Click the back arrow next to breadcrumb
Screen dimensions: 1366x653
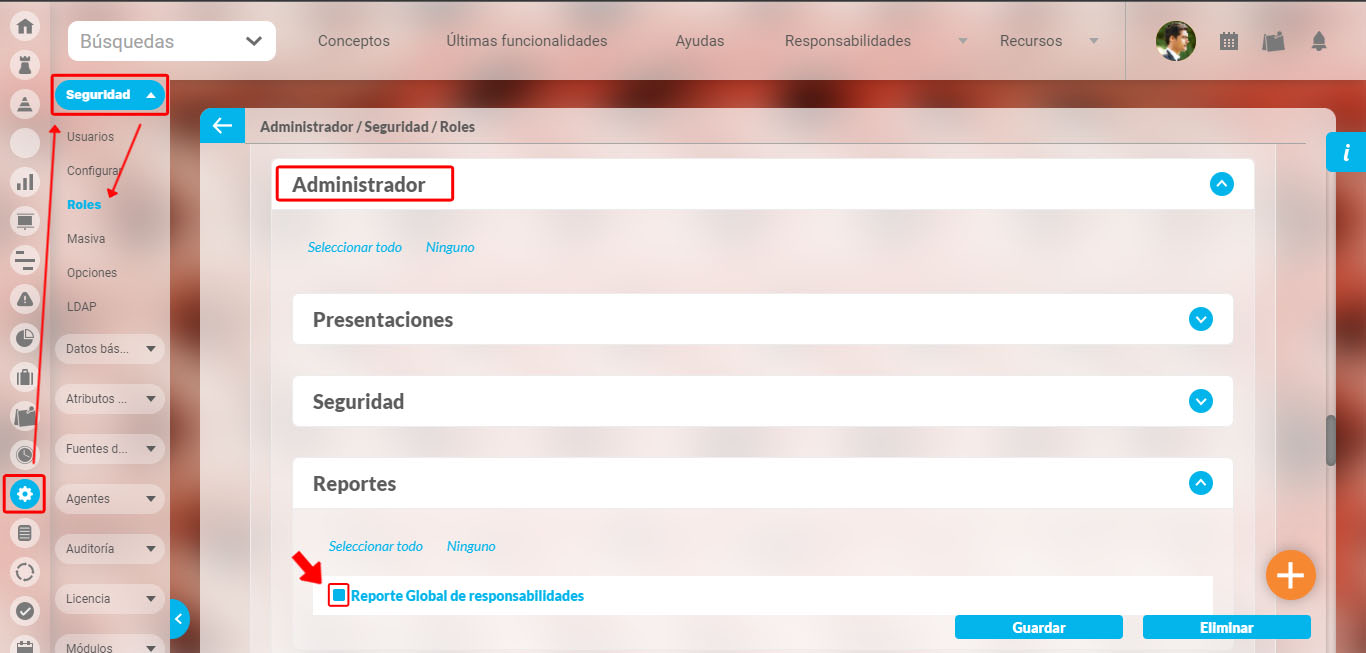222,126
